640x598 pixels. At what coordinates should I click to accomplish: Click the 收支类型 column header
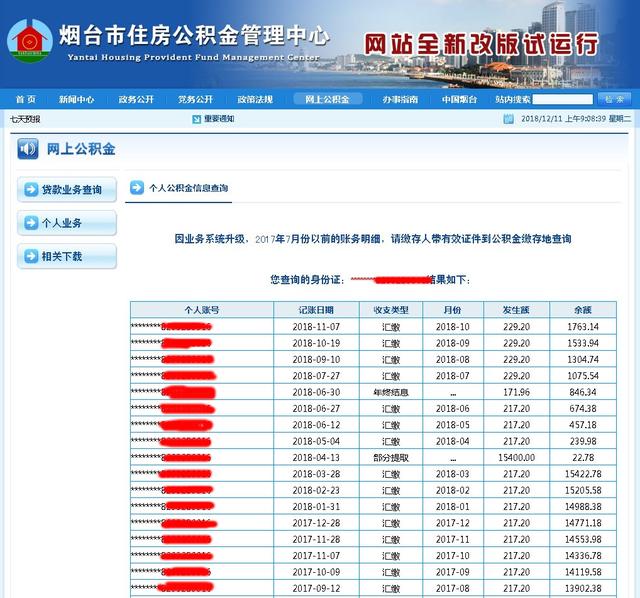point(391,310)
